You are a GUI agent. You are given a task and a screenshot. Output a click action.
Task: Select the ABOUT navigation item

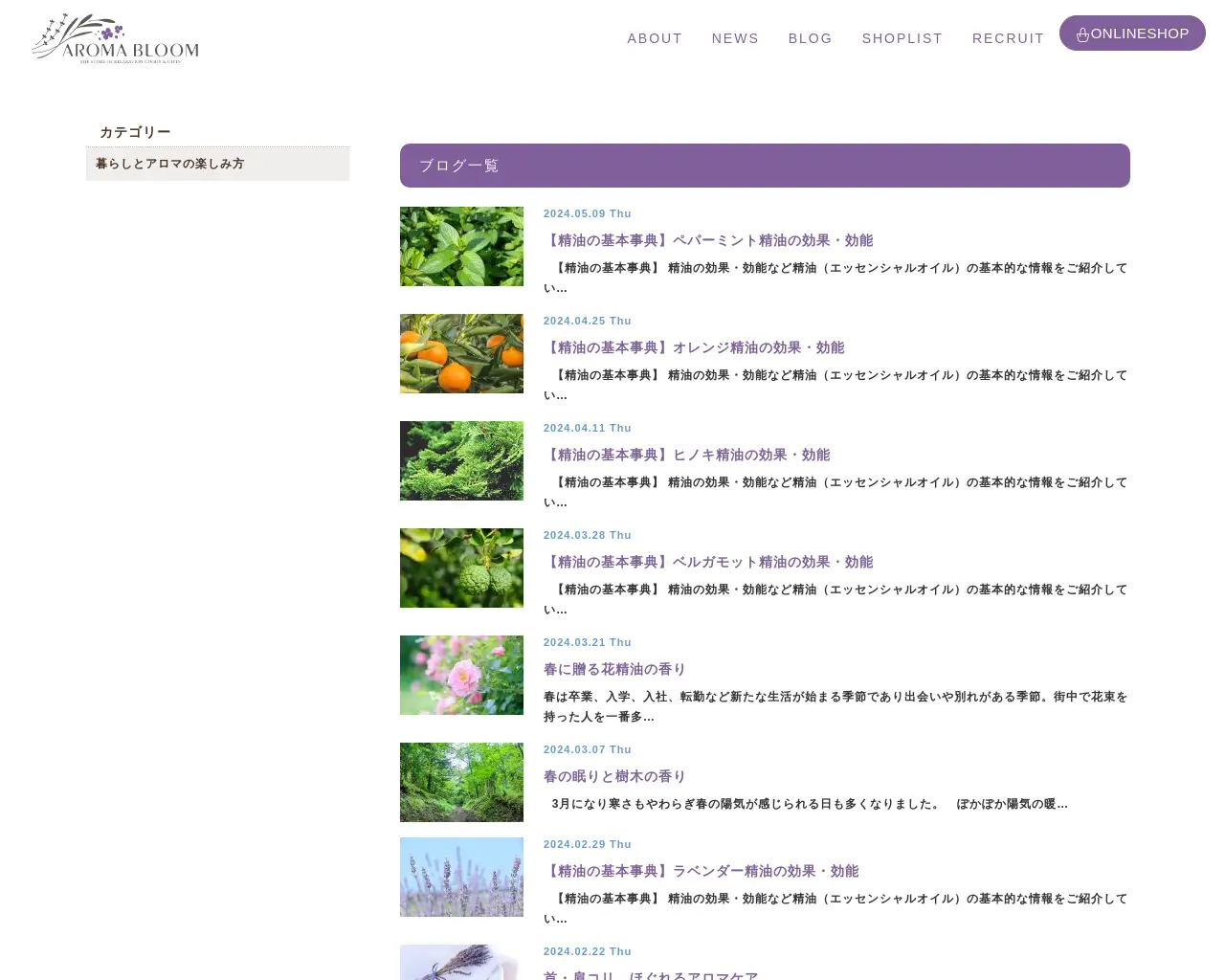pos(655,38)
